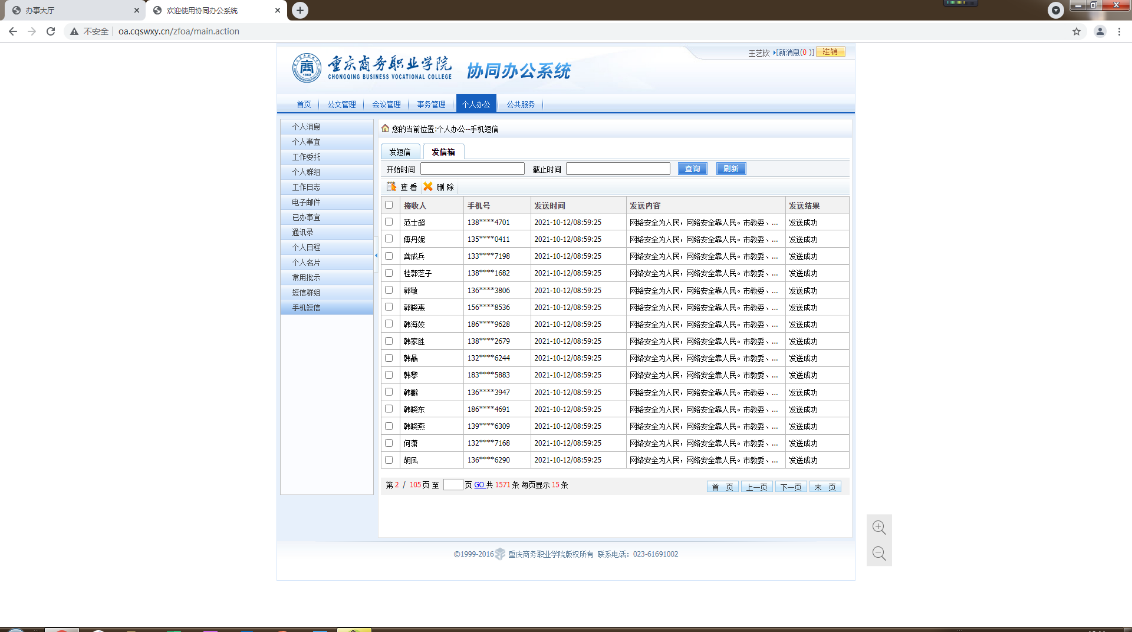
Task: Check the row with phone 138****4701
Action: (389, 222)
